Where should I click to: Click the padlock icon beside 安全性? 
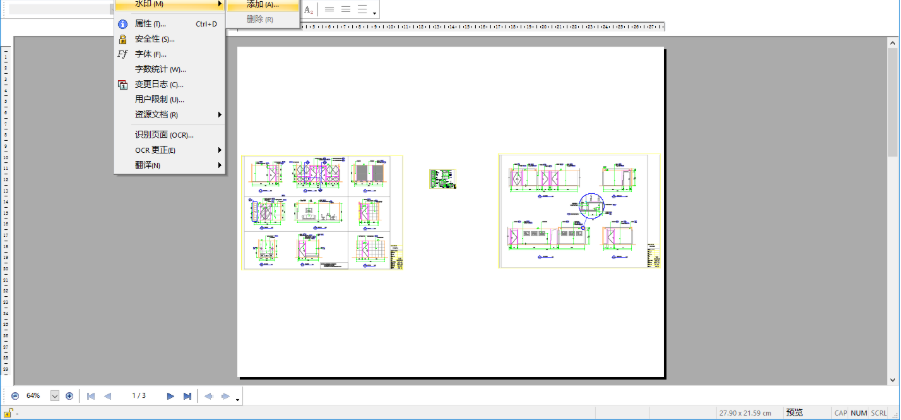pos(122,39)
